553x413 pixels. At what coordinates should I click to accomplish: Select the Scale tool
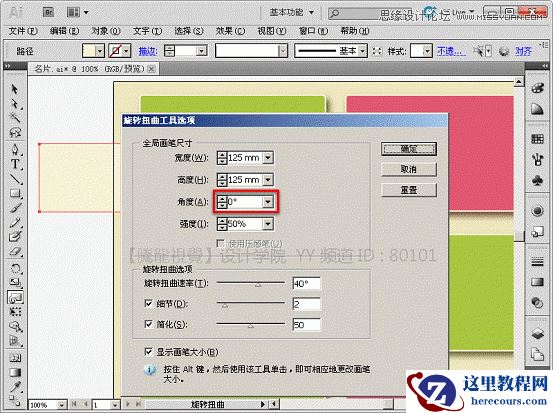(x=15, y=283)
